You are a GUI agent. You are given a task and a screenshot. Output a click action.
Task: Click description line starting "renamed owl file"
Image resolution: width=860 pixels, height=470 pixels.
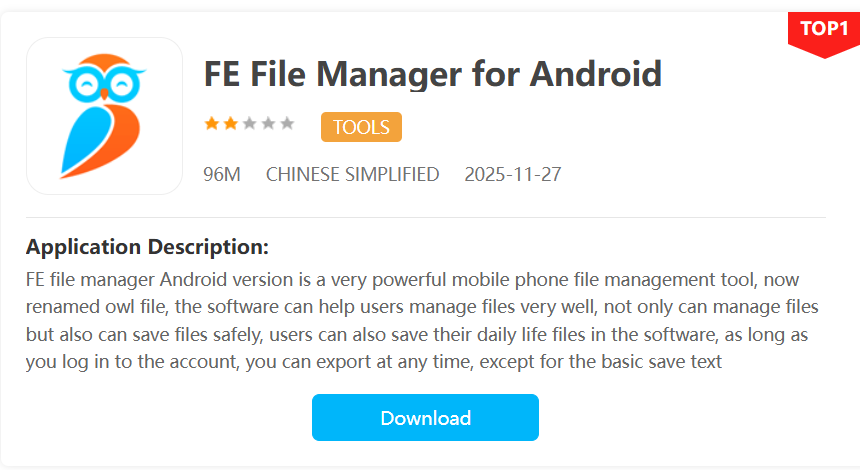pos(422,306)
